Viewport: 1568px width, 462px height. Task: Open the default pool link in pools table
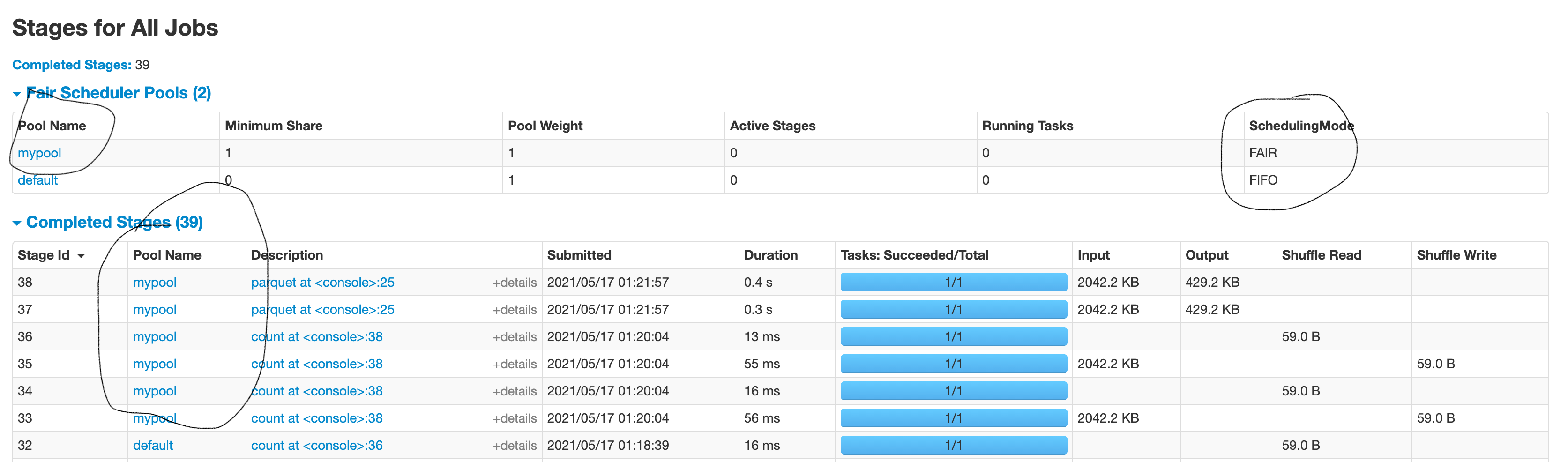coord(38,181)
